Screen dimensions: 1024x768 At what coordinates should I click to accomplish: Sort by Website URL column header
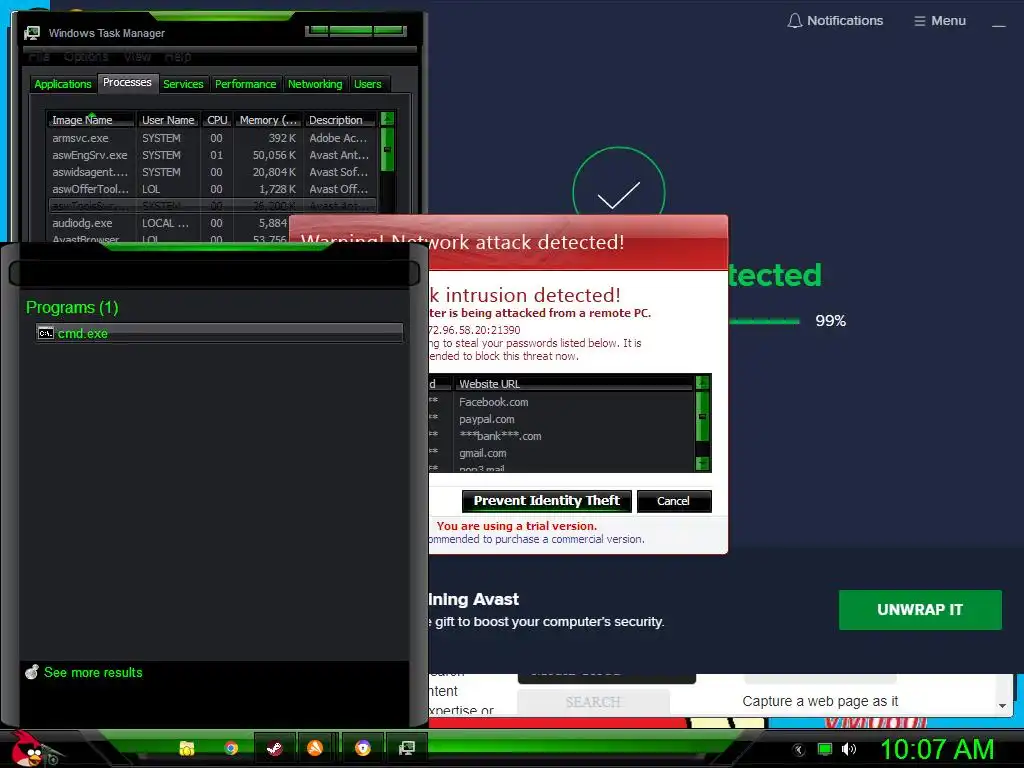[573, 384]
